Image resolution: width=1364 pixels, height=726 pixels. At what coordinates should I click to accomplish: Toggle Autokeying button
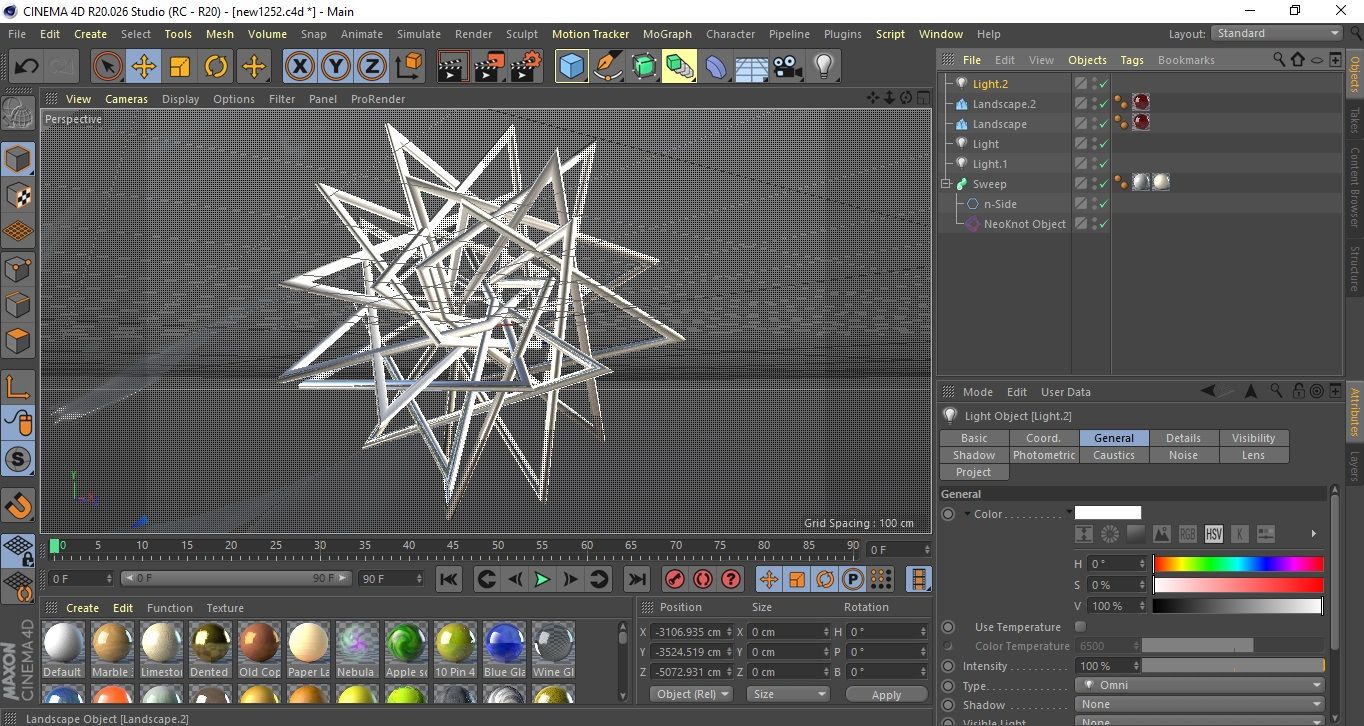click(703, 579)
